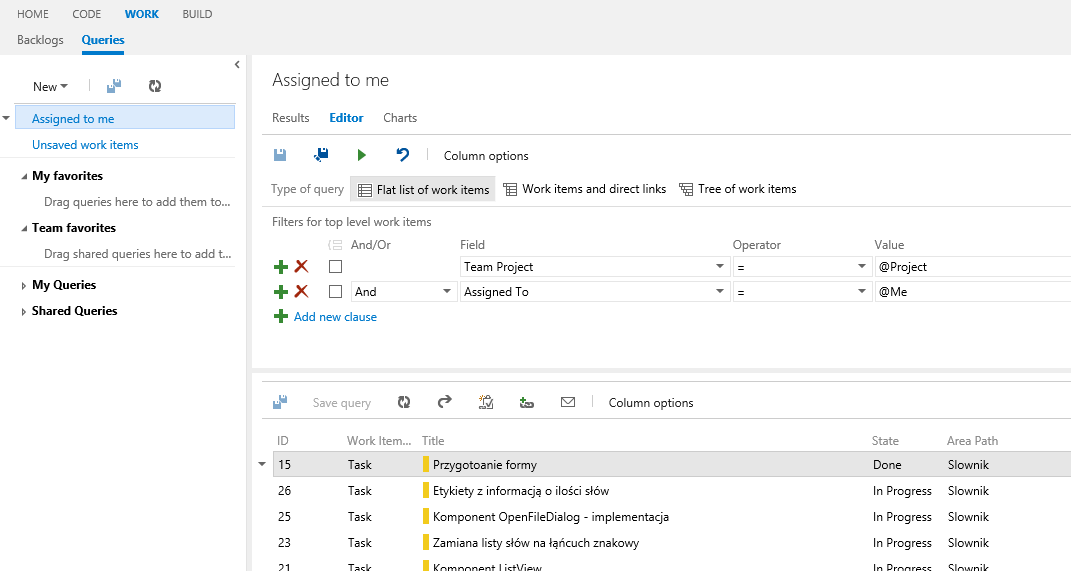Click the Save query as icon in editor toolbar

[x=321, y=155]
